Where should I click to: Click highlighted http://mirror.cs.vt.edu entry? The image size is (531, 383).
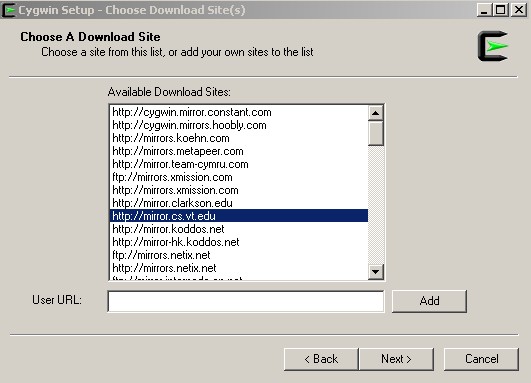(x=239, y=216)
